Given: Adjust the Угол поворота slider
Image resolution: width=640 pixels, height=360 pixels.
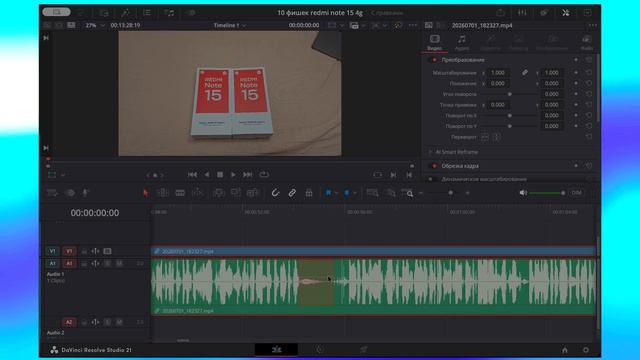Looking at the screenshot, I should click(509, 94).
